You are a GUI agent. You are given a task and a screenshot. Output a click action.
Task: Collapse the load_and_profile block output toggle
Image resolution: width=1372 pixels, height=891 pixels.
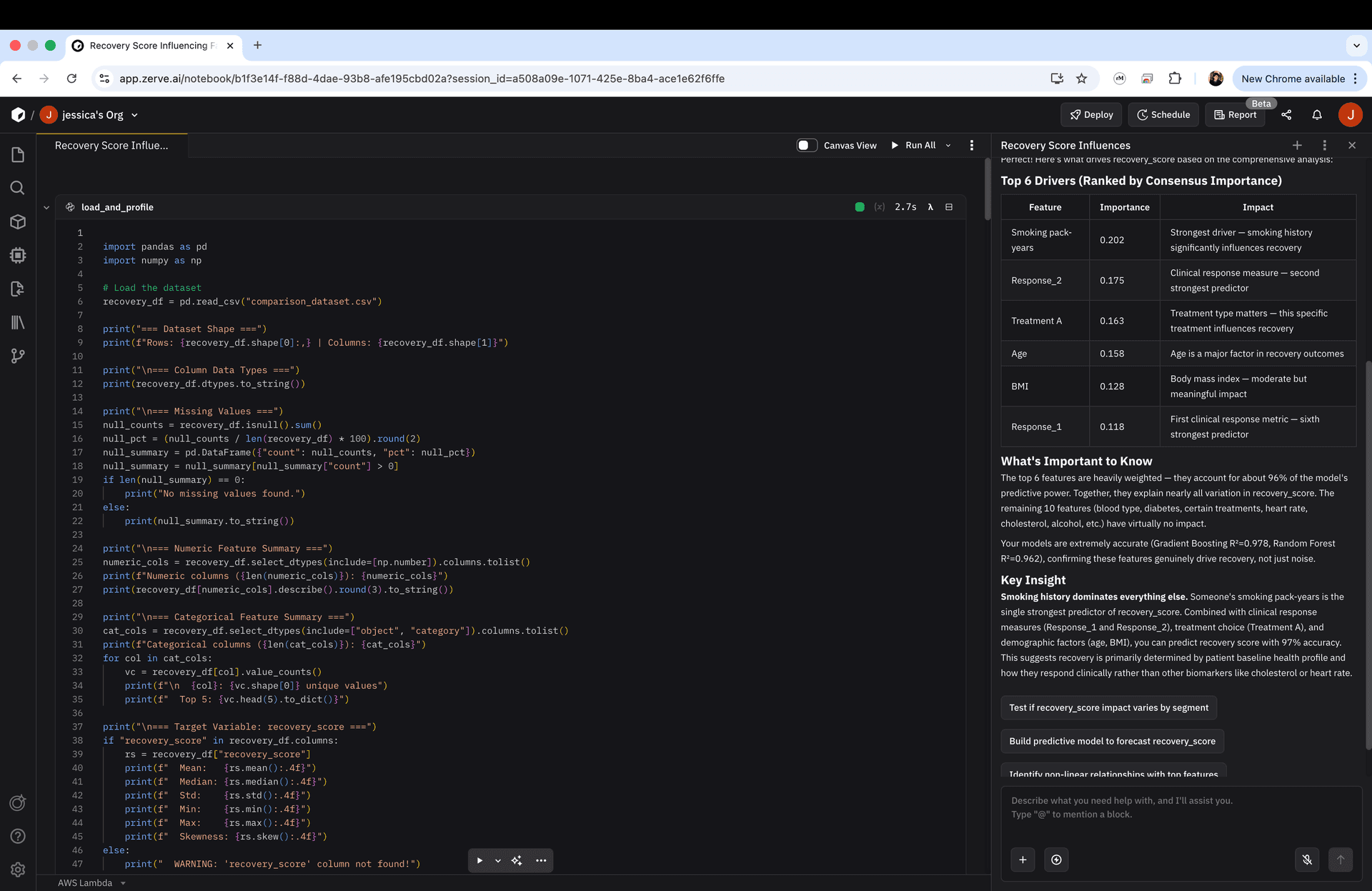(x=949, y=207)
